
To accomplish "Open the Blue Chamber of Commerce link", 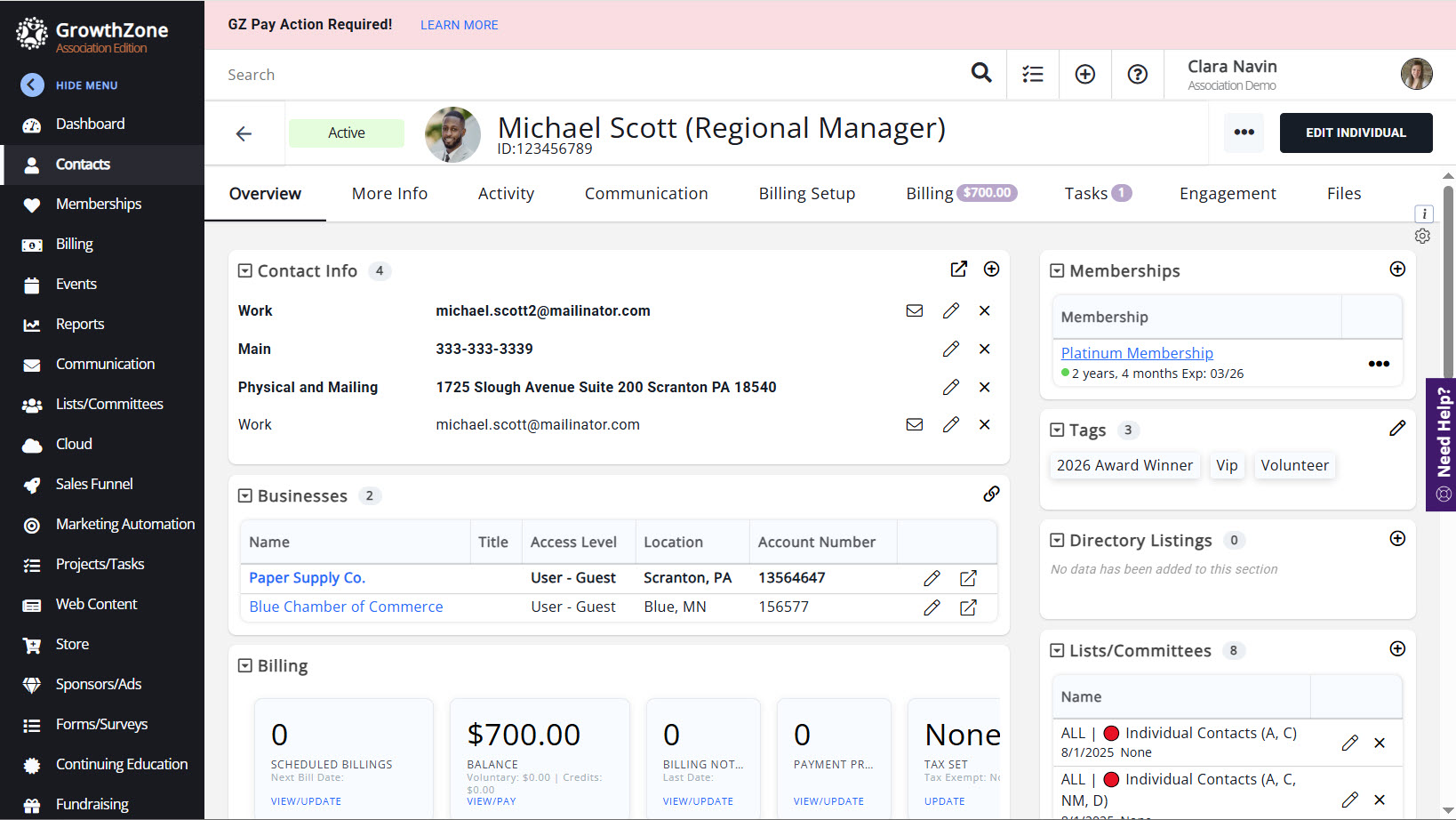I will [346, 607].
